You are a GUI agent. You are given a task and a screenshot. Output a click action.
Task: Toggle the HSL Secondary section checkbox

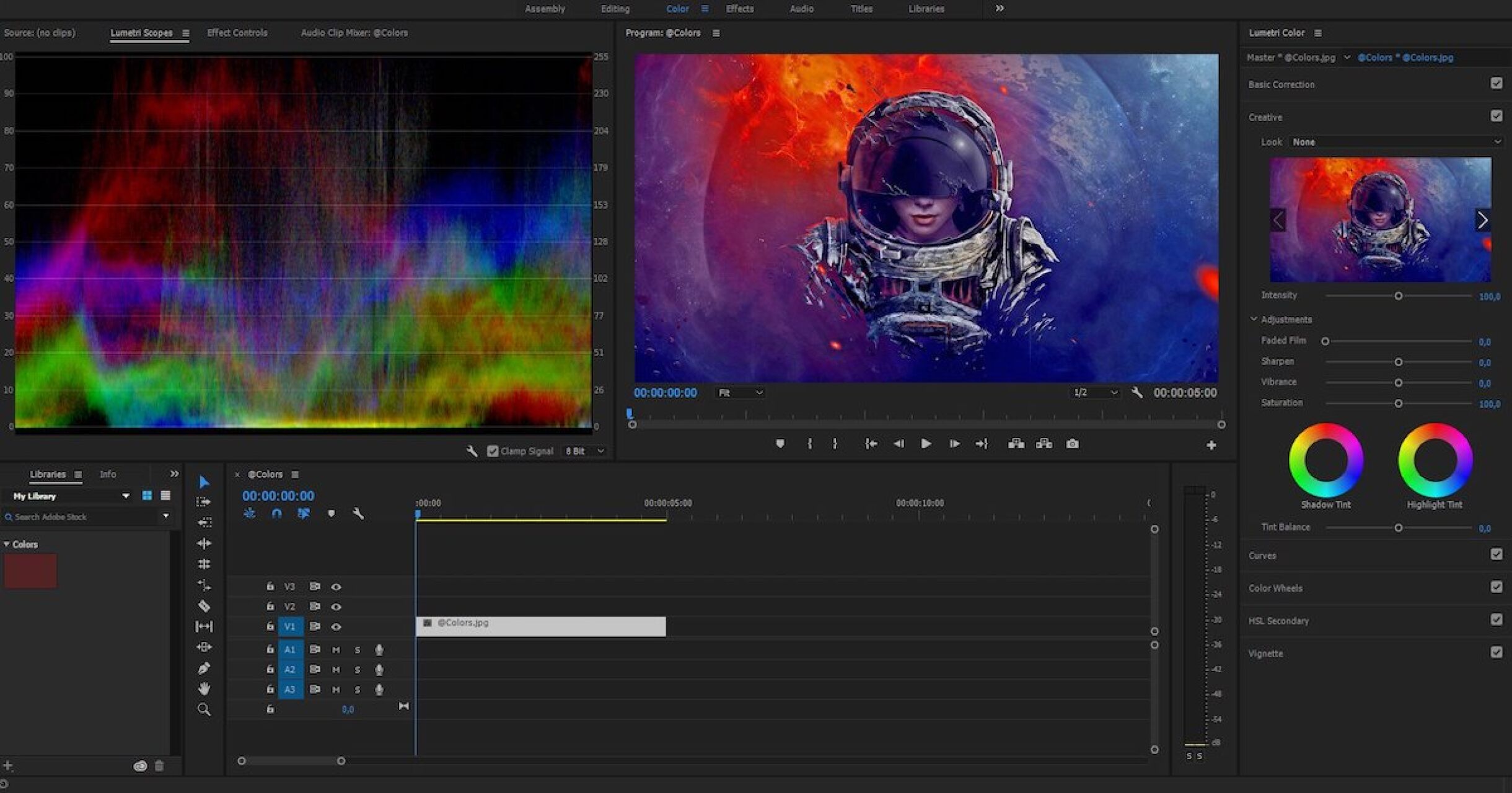coord(1497,620)
